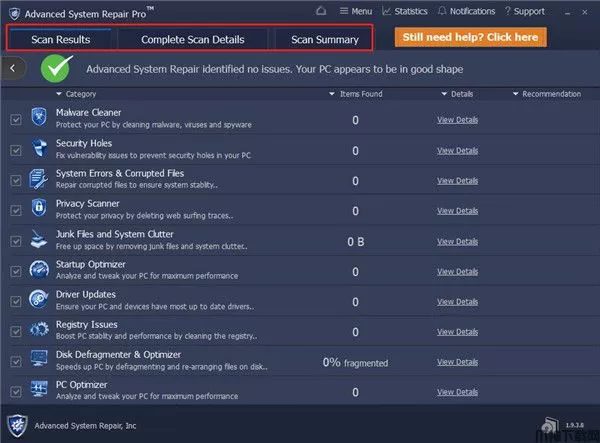
Task: Click the green checkmark status icon
Action: tap(56, 68)
